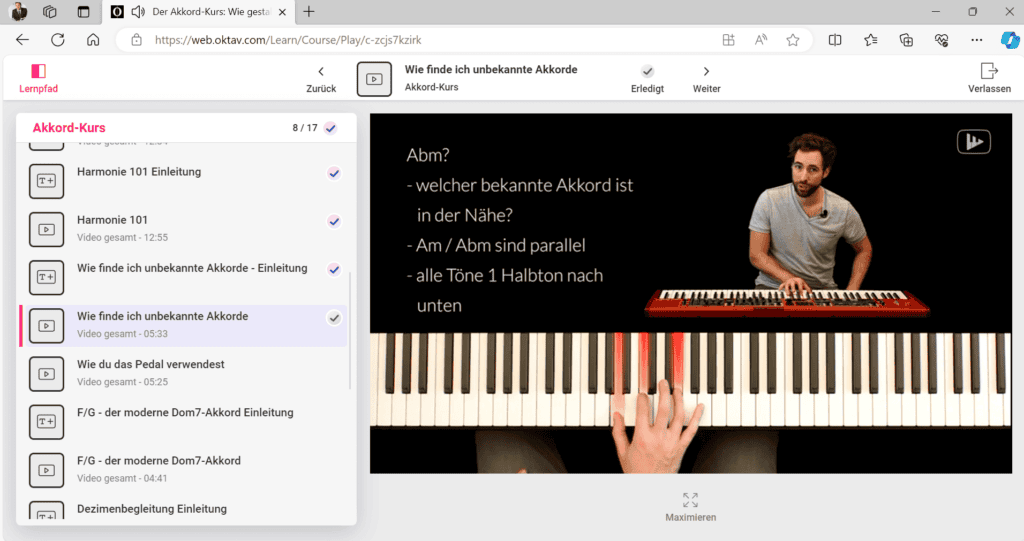Click the video icon beside Harmonie 101

[47, 228]
